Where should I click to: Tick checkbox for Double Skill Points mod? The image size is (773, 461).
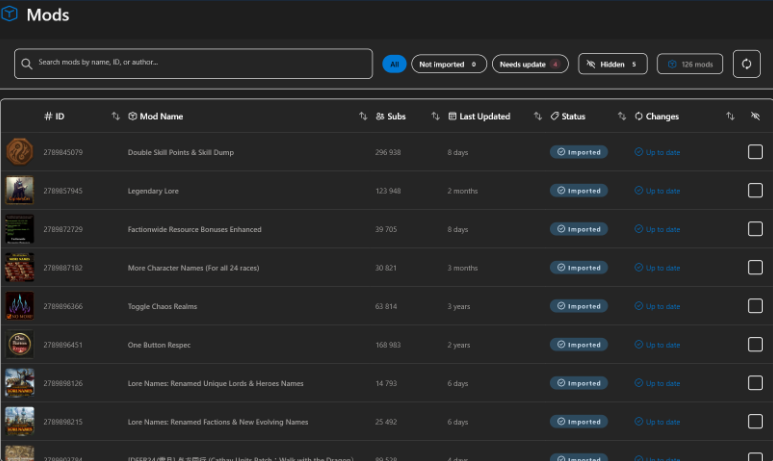click(x=755, y=152)
